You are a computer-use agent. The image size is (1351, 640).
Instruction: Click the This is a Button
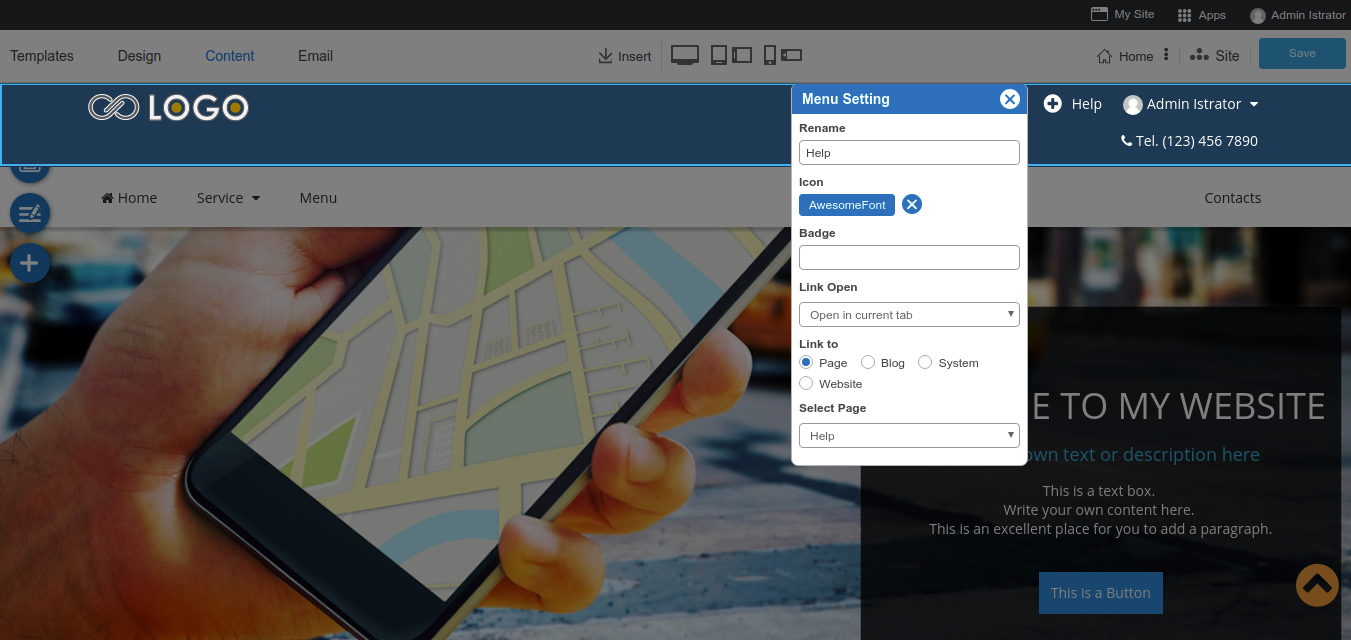1100,593
